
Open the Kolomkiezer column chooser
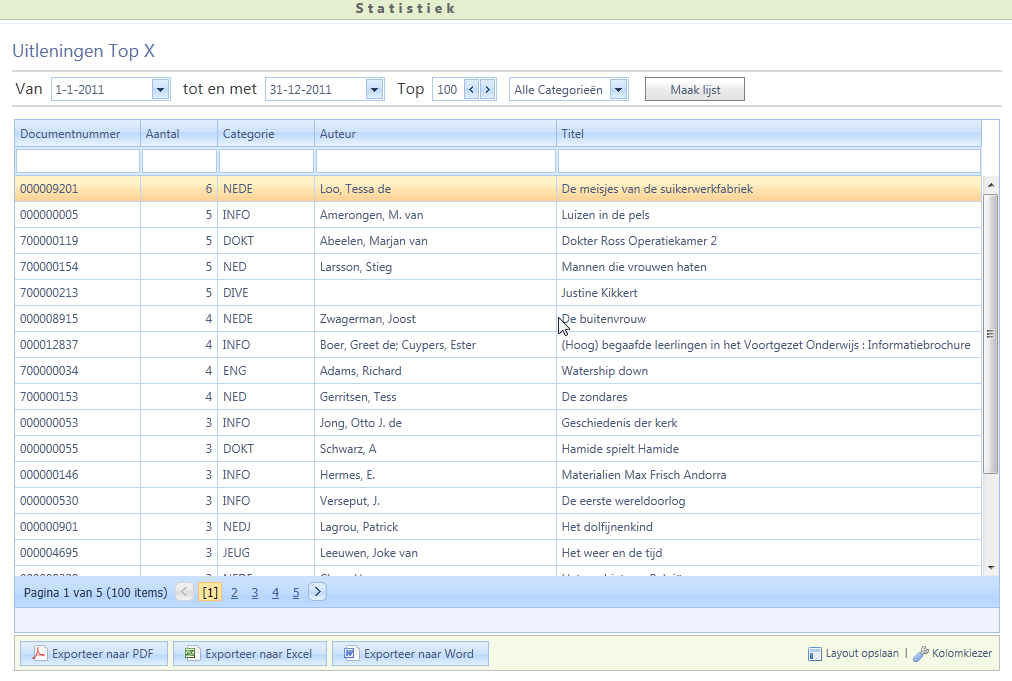(953, 653)
